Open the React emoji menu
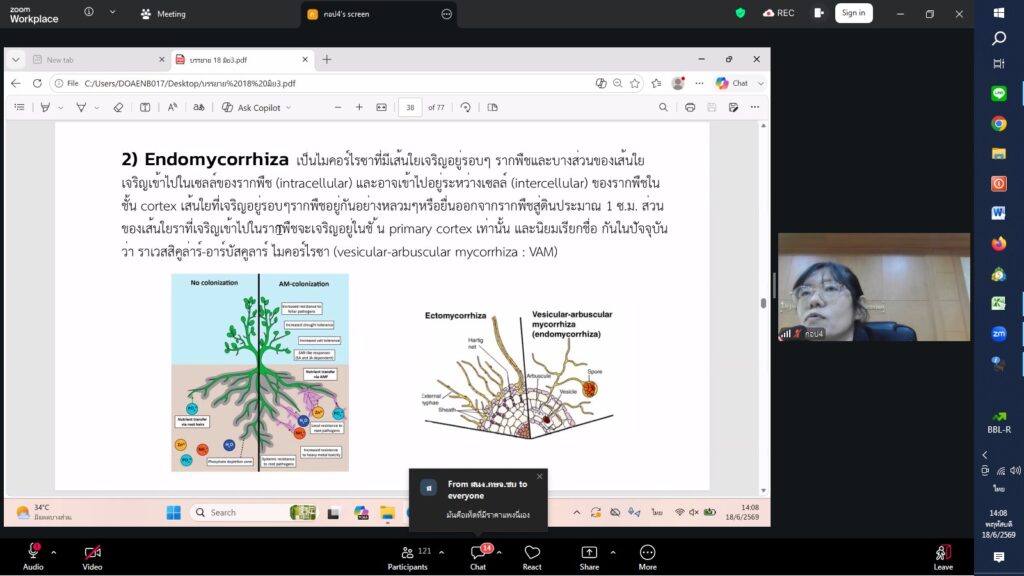 click(532, 557)
